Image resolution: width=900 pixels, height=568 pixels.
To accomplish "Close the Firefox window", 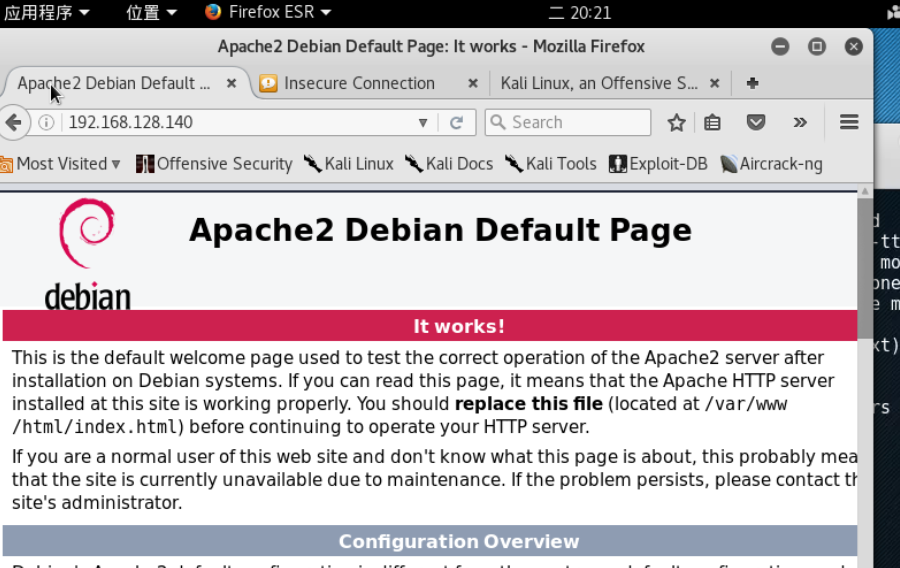I will tap(854, 46).
